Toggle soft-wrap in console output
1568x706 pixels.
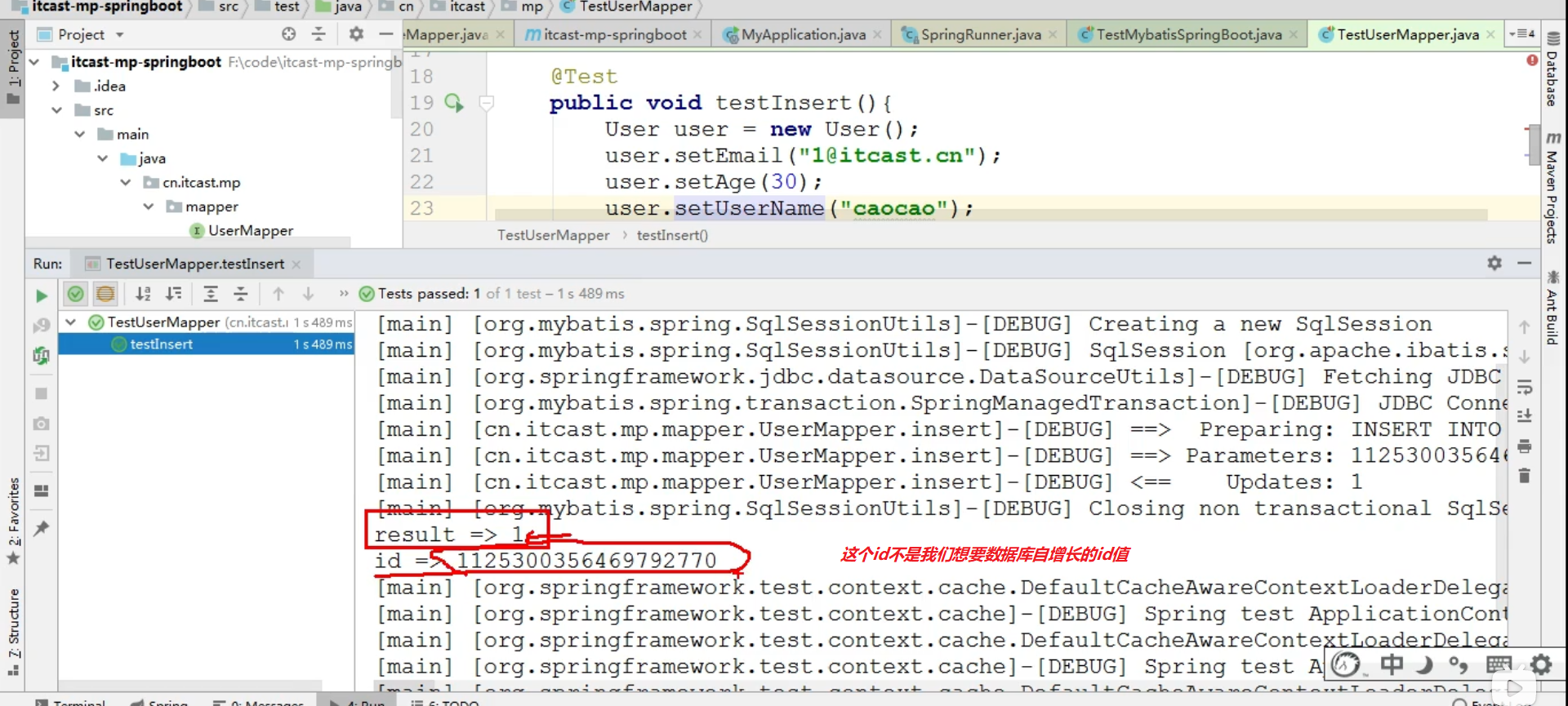[1524, 387]
